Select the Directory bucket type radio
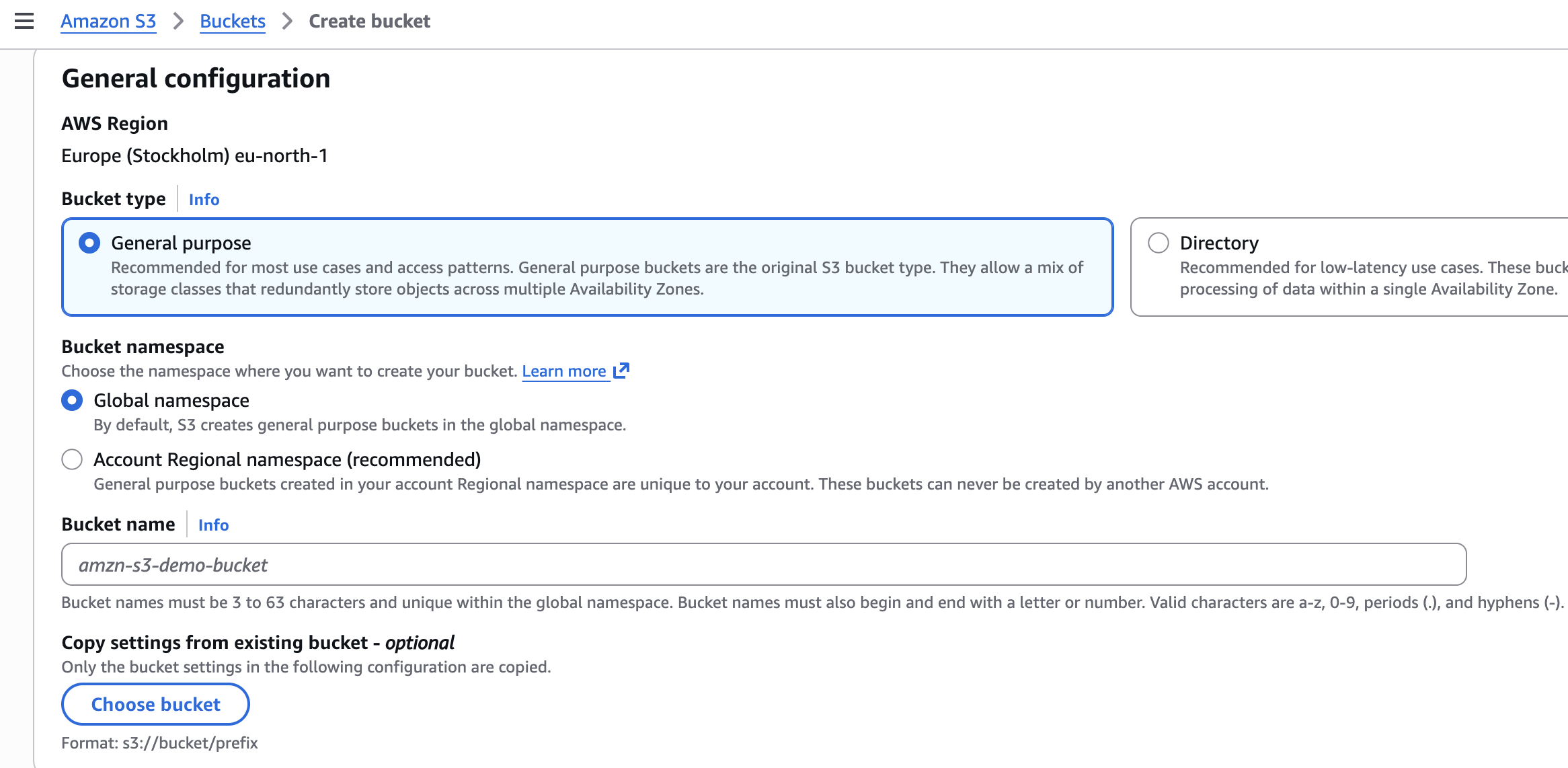This screenshot has height=768, width=1568. (1158, 243)
